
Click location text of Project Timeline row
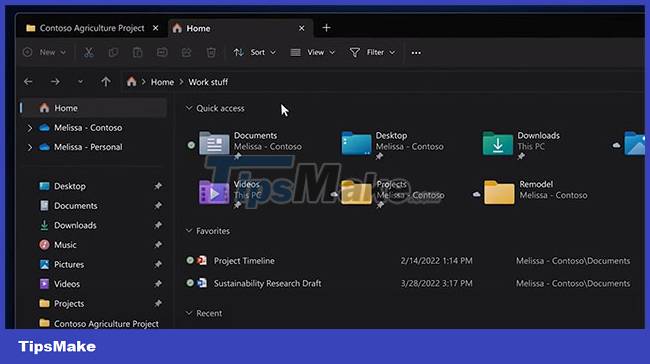click(x=573, y=261)
